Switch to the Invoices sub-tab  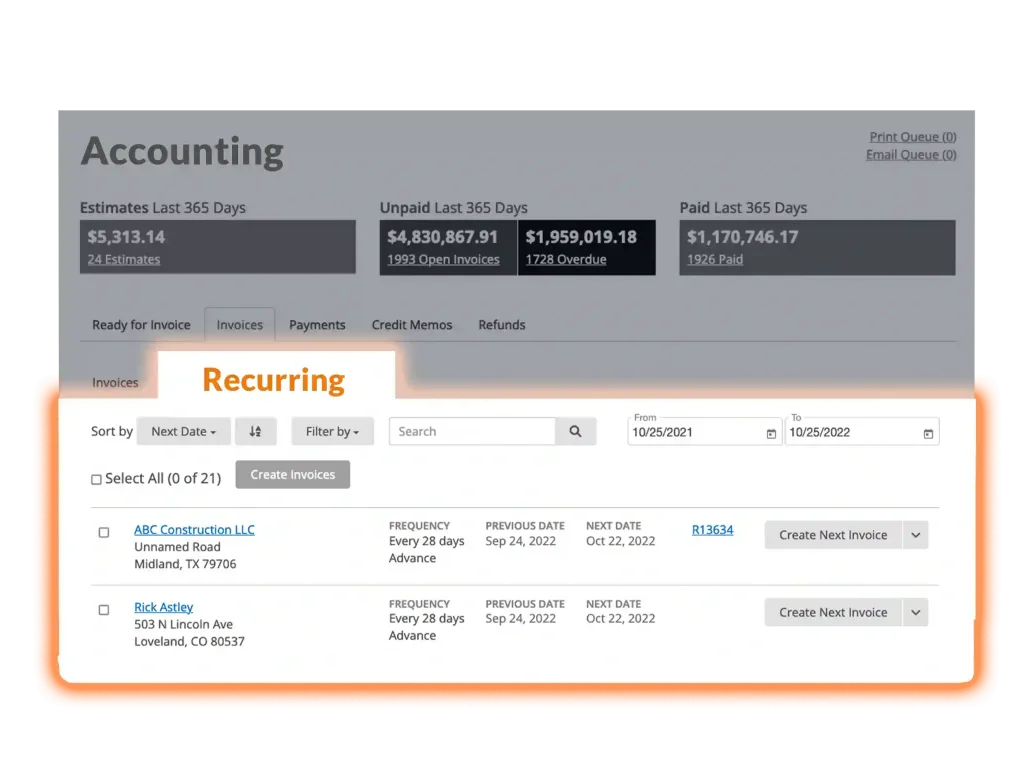(x=115, y=382)
